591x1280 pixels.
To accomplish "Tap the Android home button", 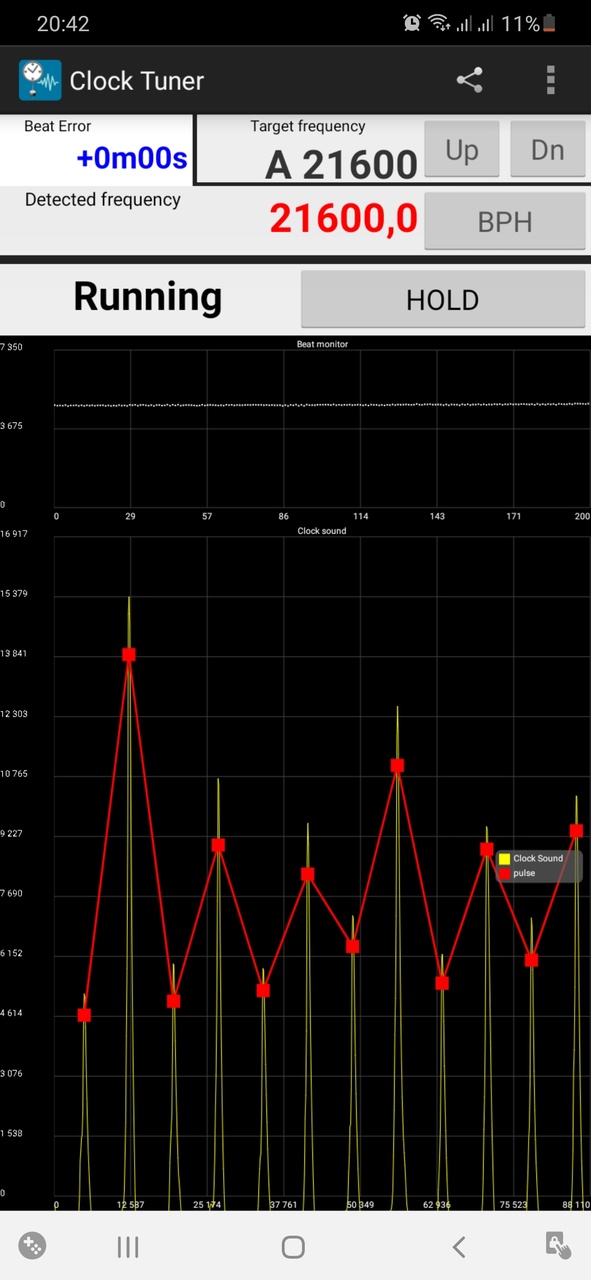I will pos(293,1246).
